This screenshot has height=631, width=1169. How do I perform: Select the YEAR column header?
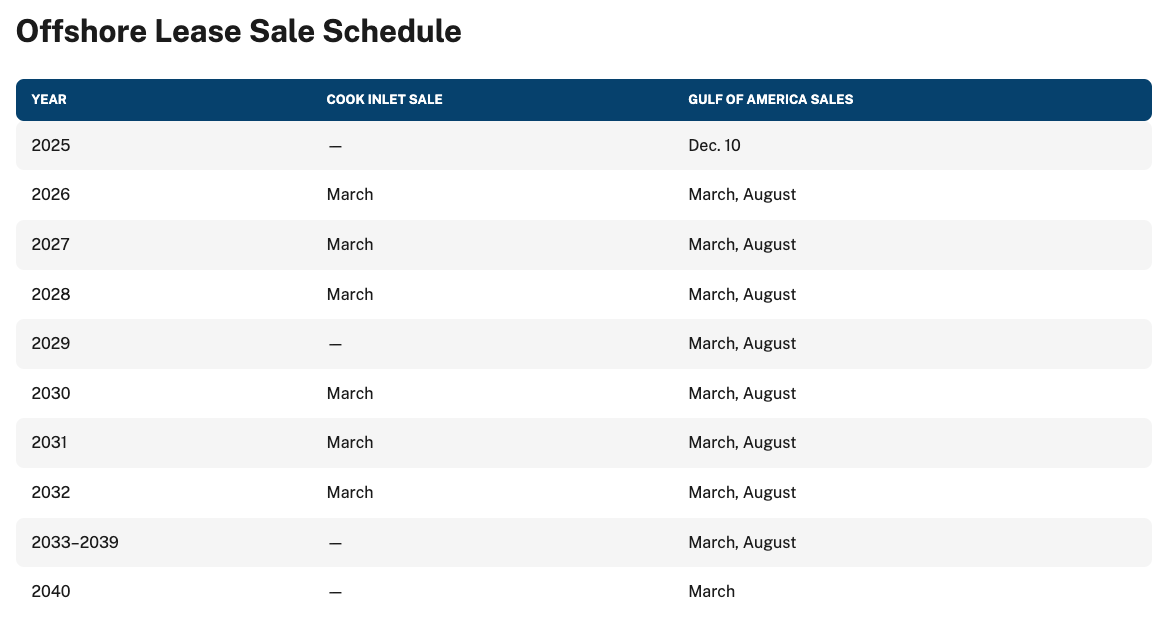point(49,99)
